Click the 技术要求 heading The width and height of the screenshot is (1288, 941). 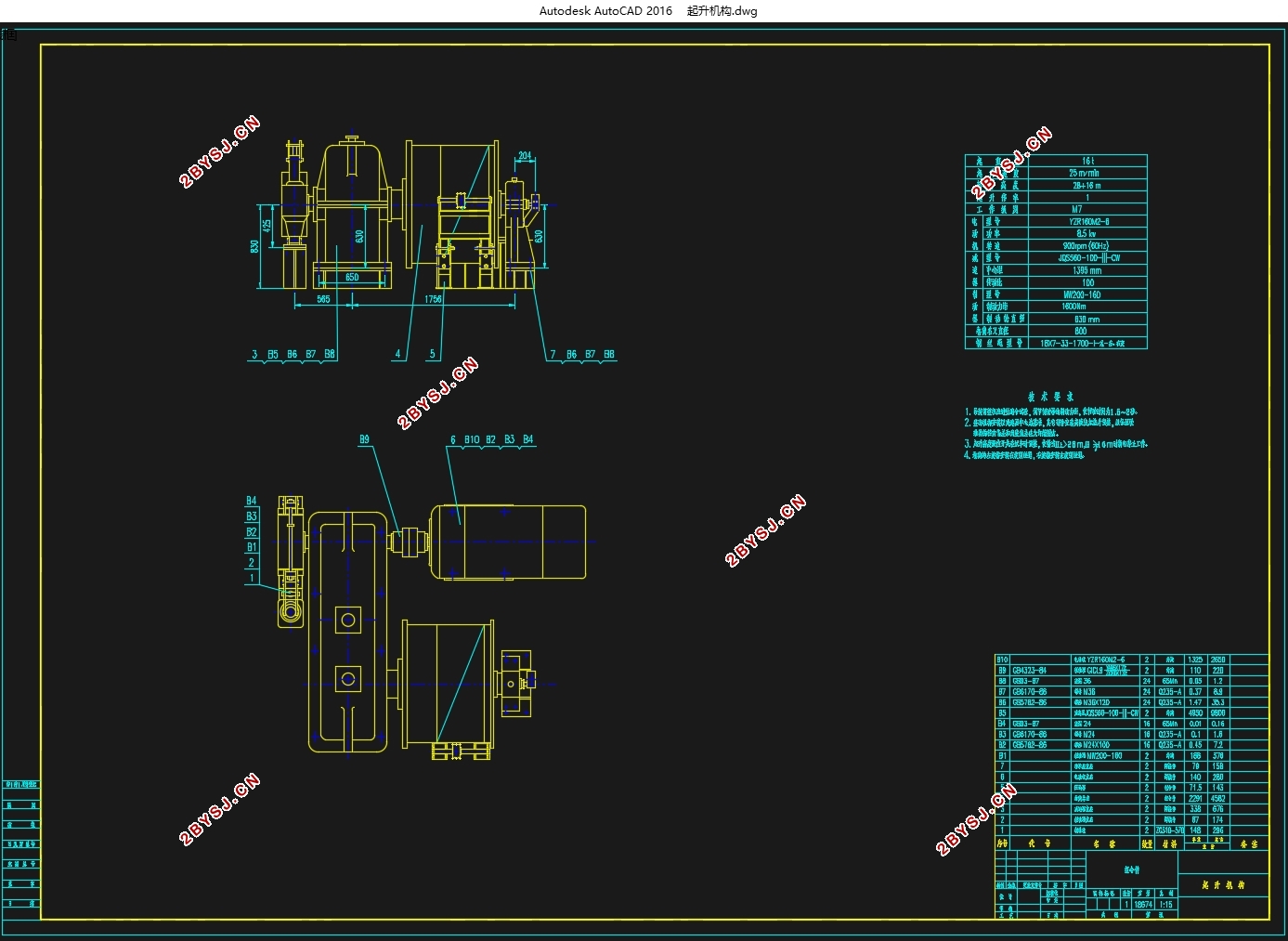[1050, 396]
